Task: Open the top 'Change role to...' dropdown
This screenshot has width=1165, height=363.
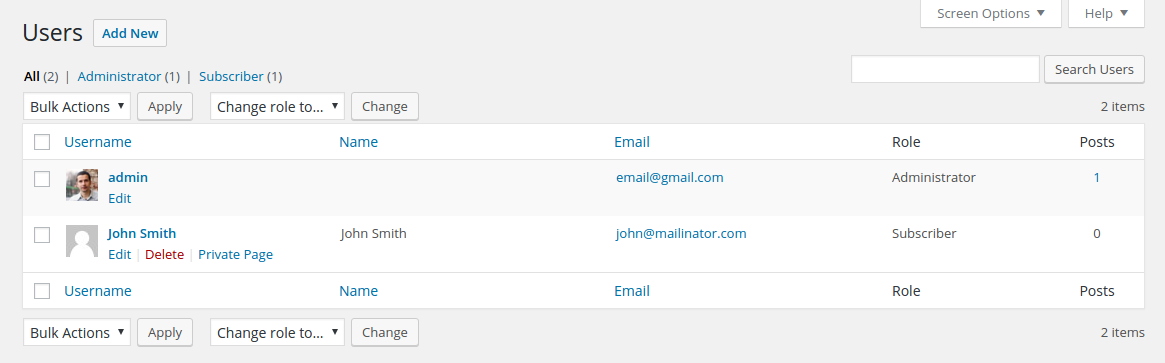Action: (x=278, y=106)
